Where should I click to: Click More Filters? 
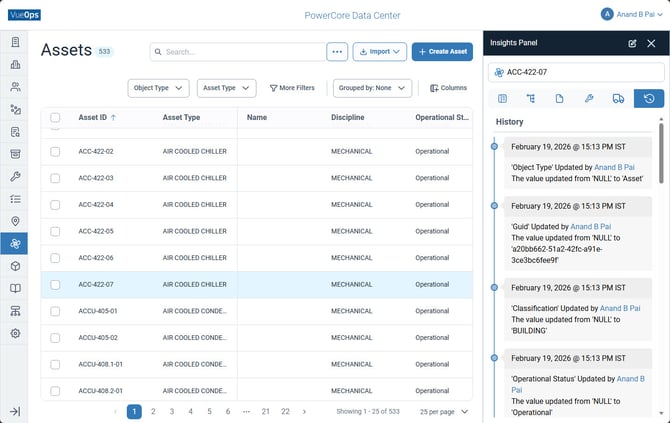tap(292, 88)
